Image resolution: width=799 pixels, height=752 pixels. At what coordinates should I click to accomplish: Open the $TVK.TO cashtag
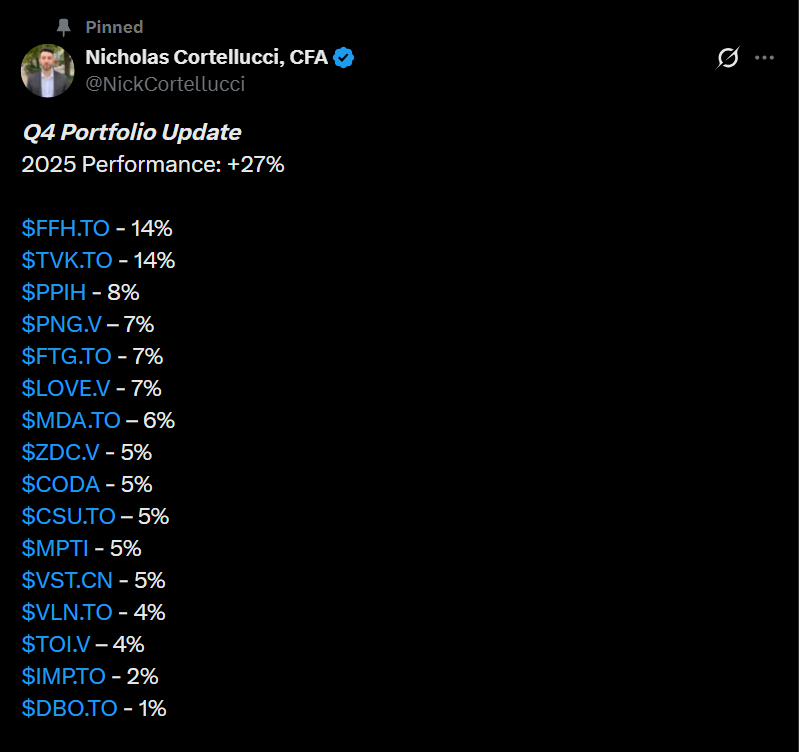tap(66, 260)
